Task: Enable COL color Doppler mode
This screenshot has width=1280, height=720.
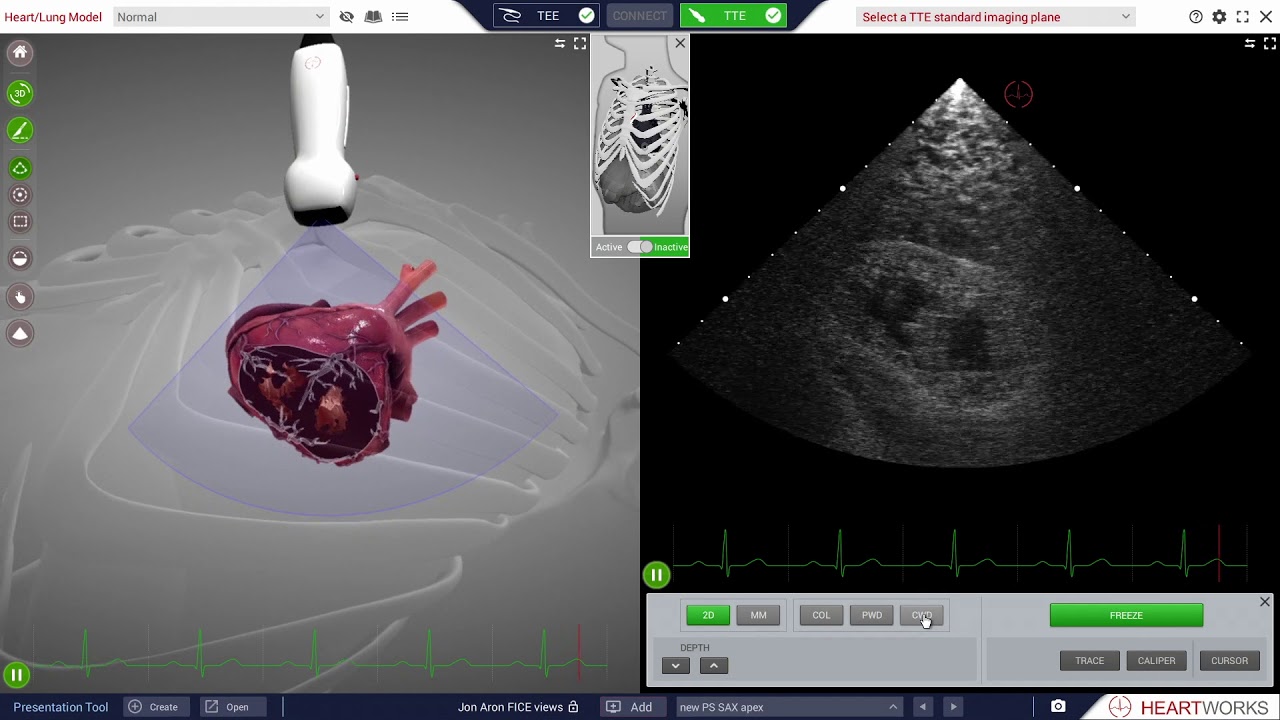Action: tap(821, 615)
